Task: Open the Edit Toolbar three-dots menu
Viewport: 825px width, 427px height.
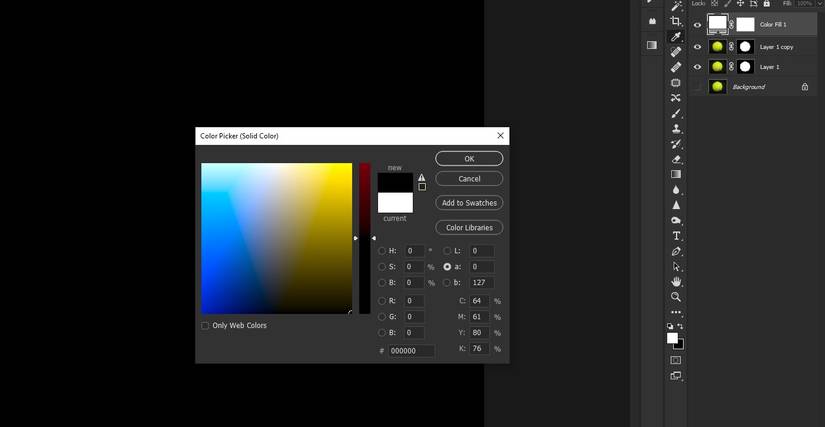Action: tap(676, 312)
